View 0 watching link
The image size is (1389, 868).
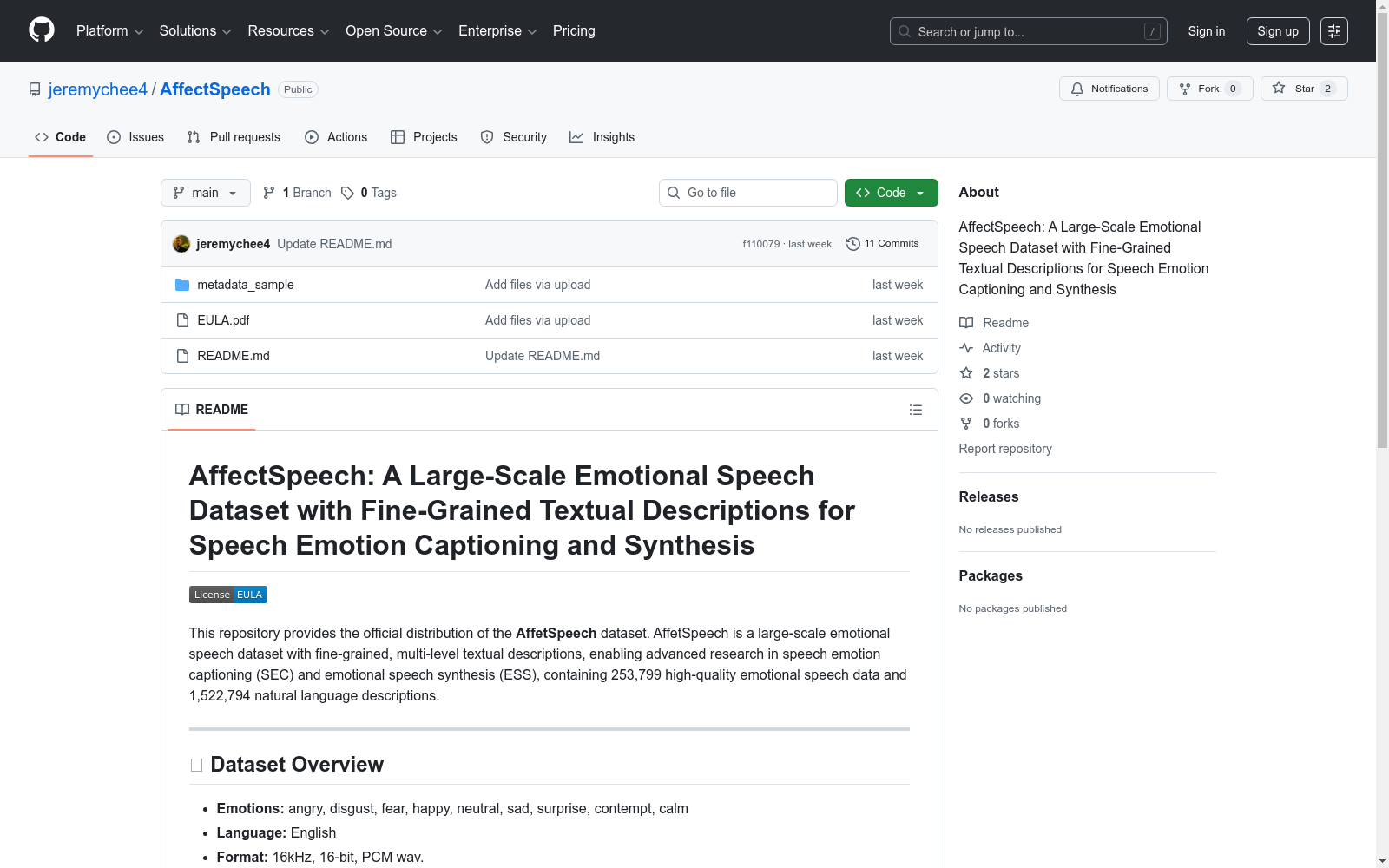pyautogui.click(x=1000, y=398)
